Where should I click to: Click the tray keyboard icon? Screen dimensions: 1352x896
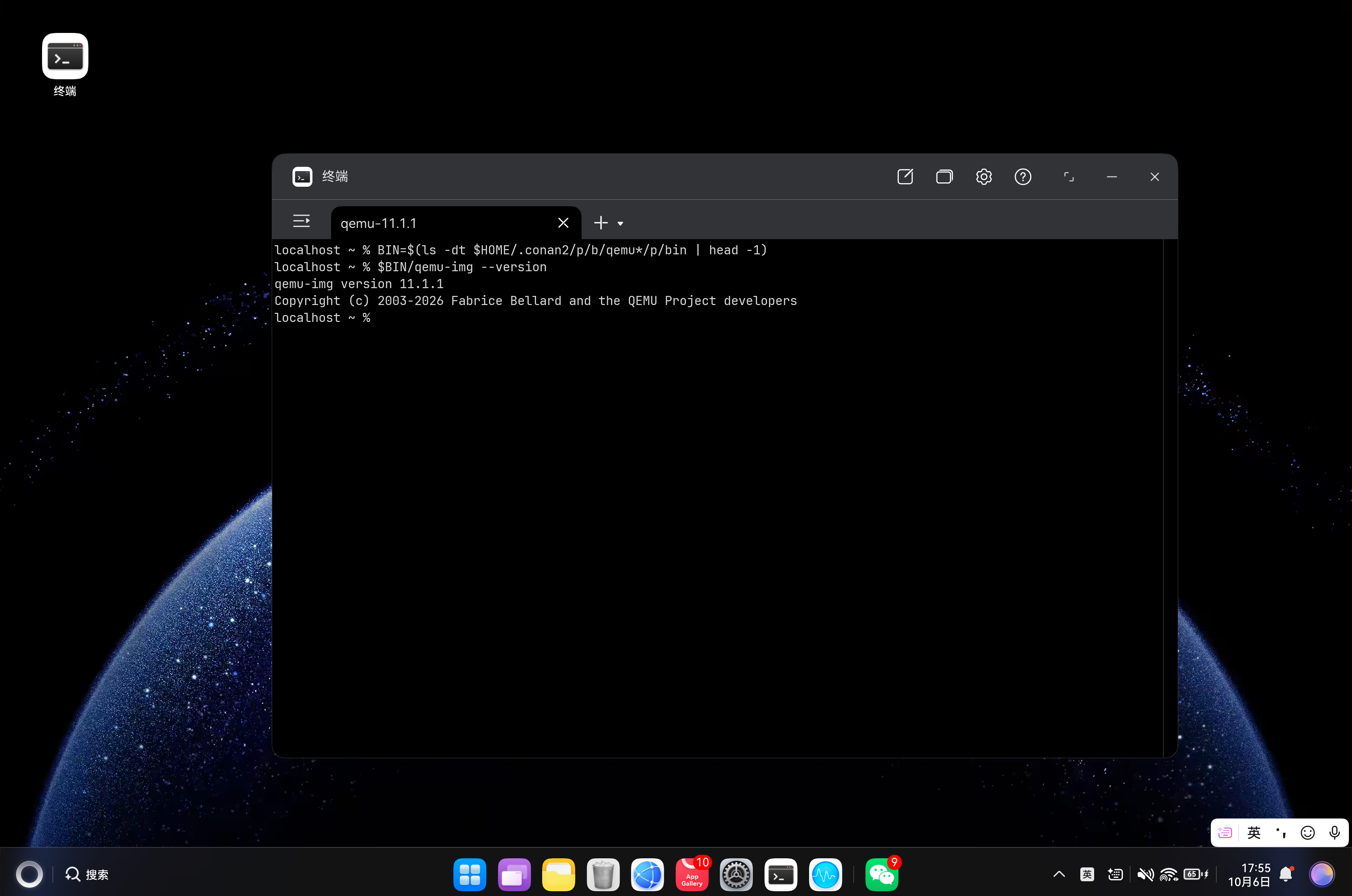1115,874
